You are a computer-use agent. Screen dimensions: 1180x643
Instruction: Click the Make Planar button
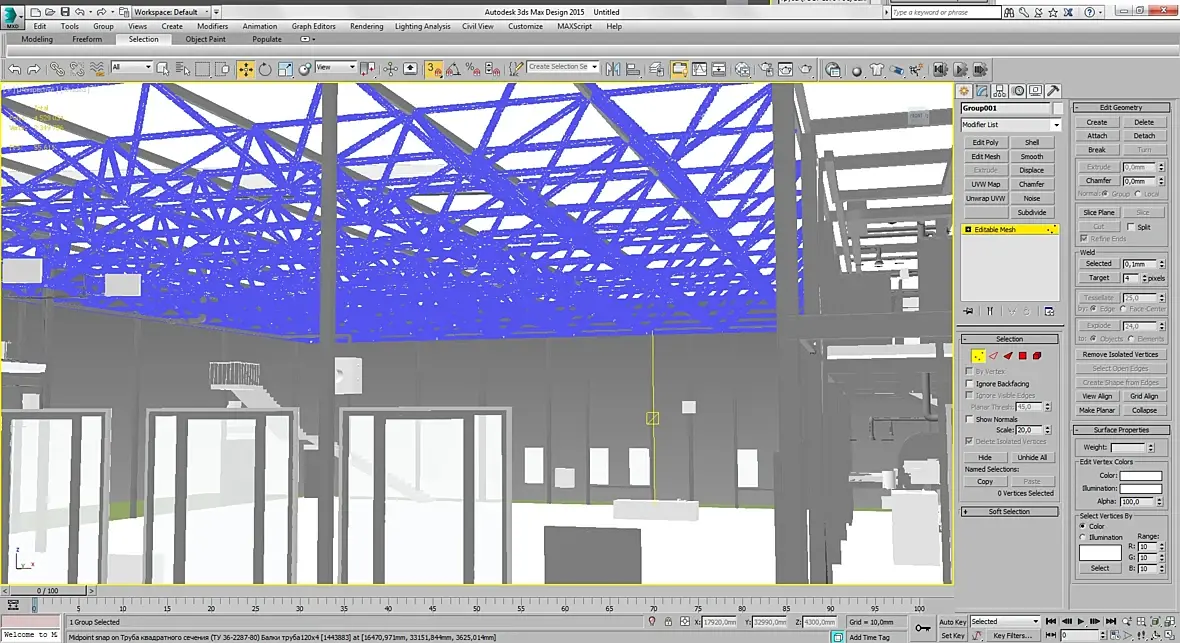pos(1097,410)
